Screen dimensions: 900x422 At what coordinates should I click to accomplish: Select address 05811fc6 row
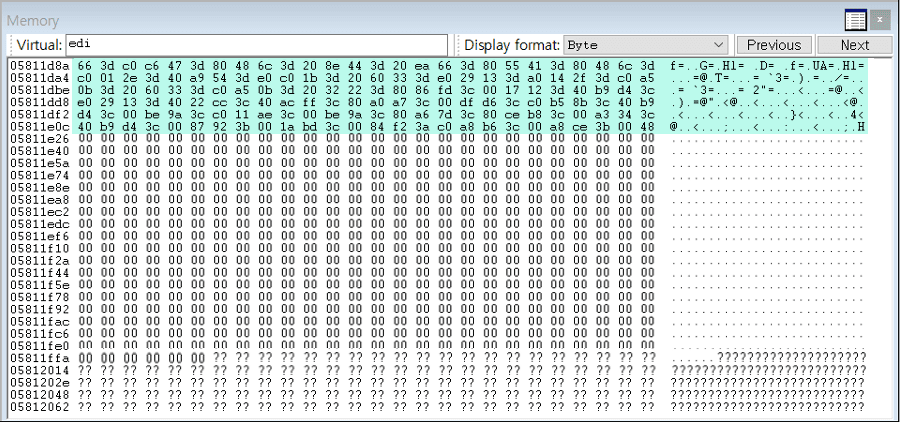438,334
